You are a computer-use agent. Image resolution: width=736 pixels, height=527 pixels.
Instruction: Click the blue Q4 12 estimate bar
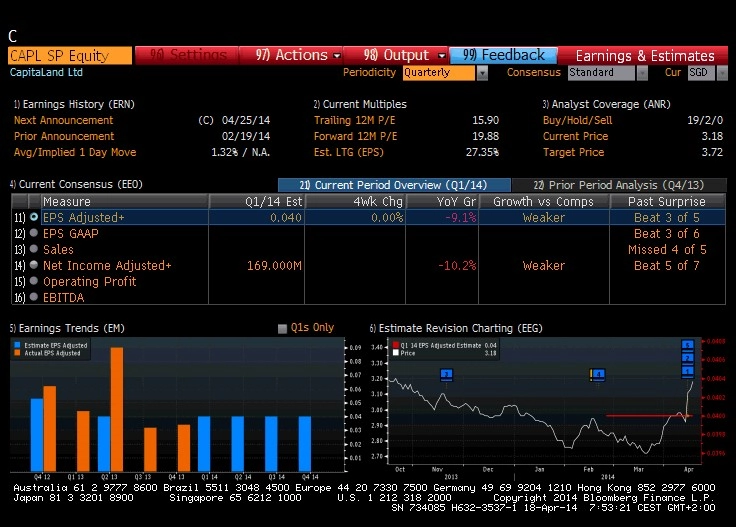37,435
